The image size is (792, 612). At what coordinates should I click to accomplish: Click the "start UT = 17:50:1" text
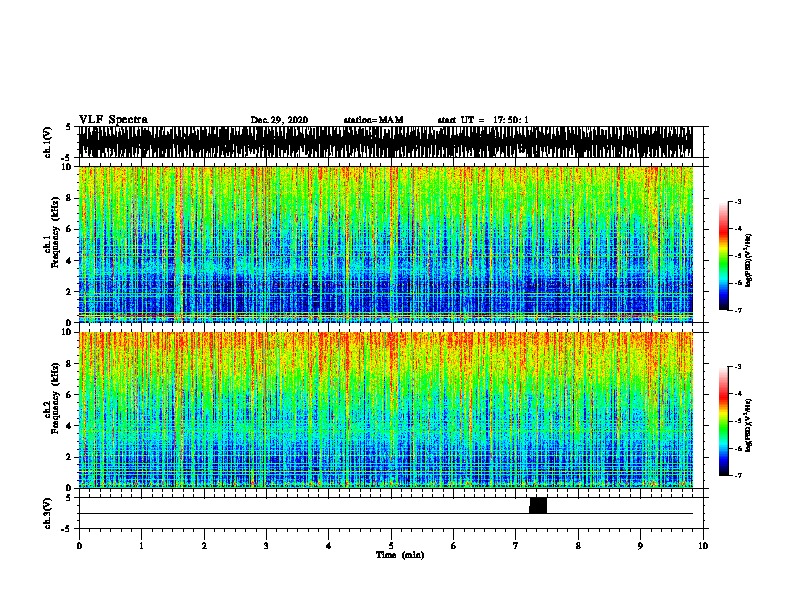coord(483,120)
